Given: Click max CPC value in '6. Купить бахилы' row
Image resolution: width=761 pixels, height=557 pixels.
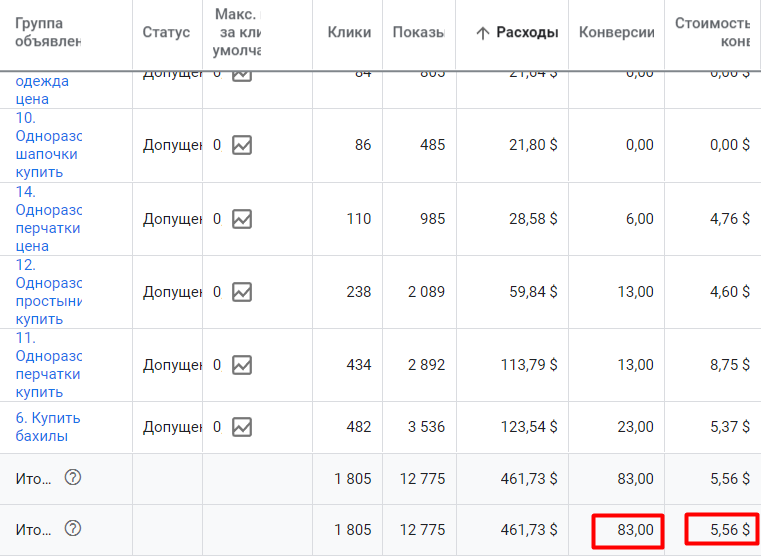Looking at the screenshot, I should (x=217, y=427).
